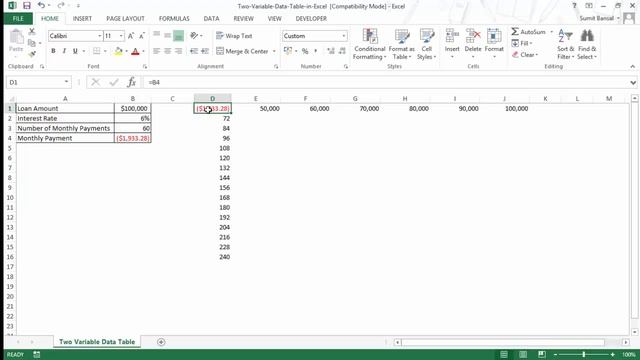Decrease font size with smaller A icon
Screen dimensions: 640x360
click(x=142, y=36)
